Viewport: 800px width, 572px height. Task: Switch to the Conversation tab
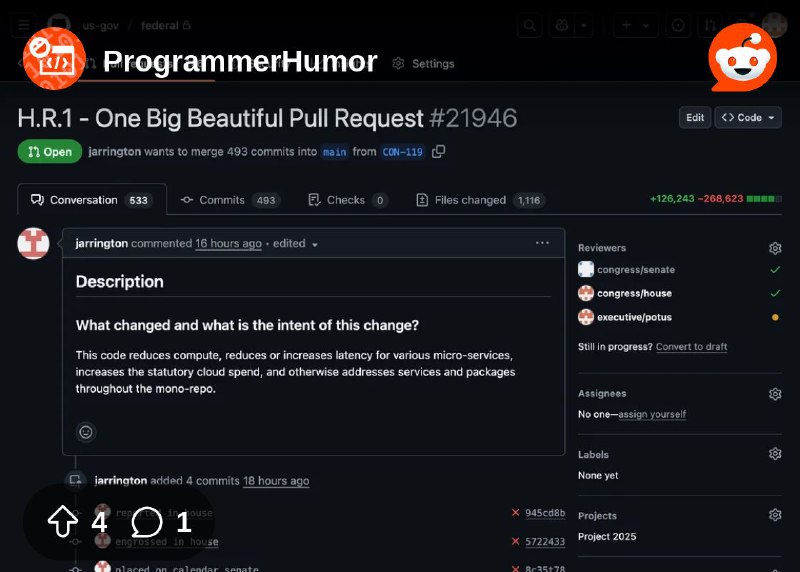pyautogui.click(x=92, y=200)
